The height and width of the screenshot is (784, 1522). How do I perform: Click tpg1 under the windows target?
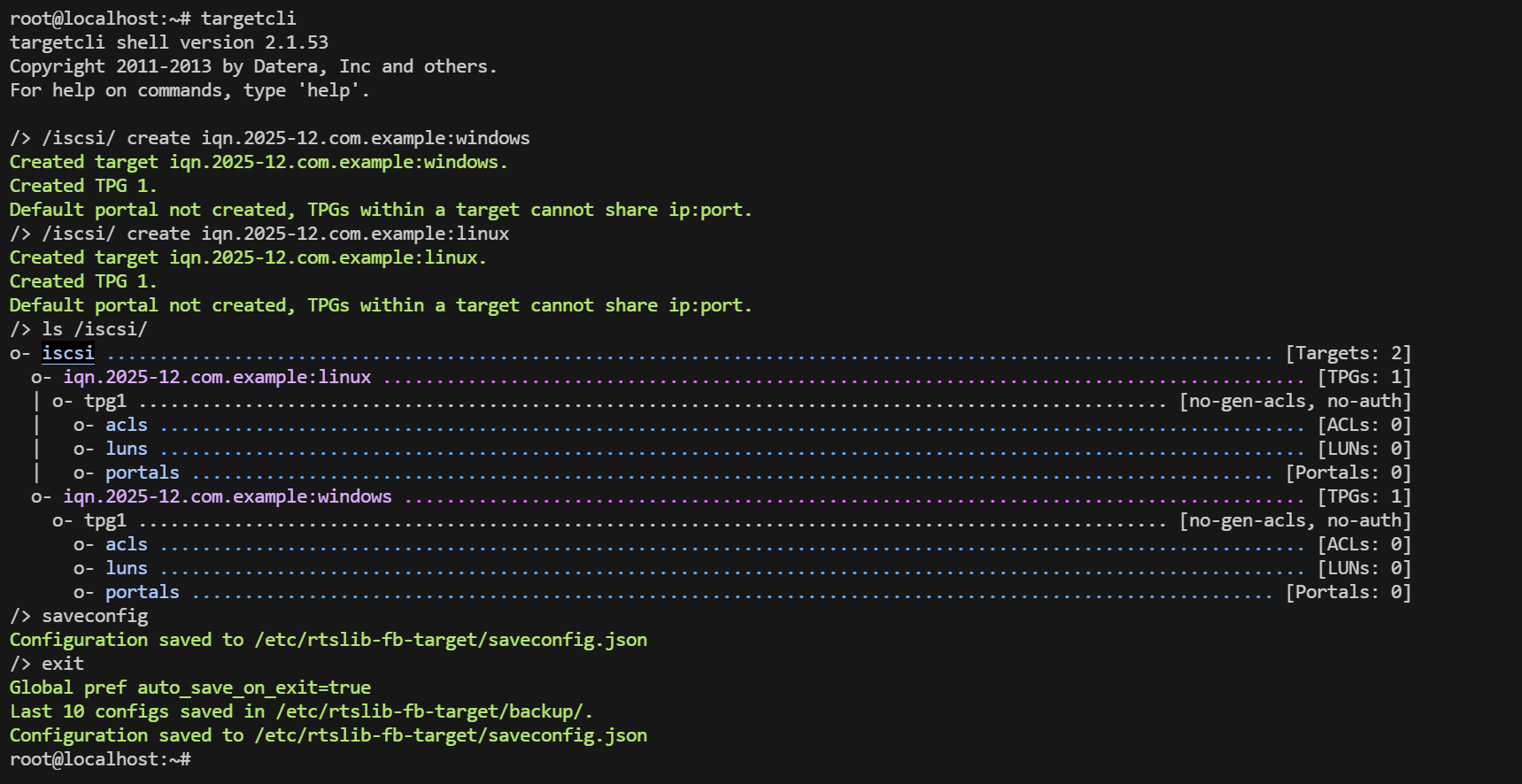coord(105,520)
